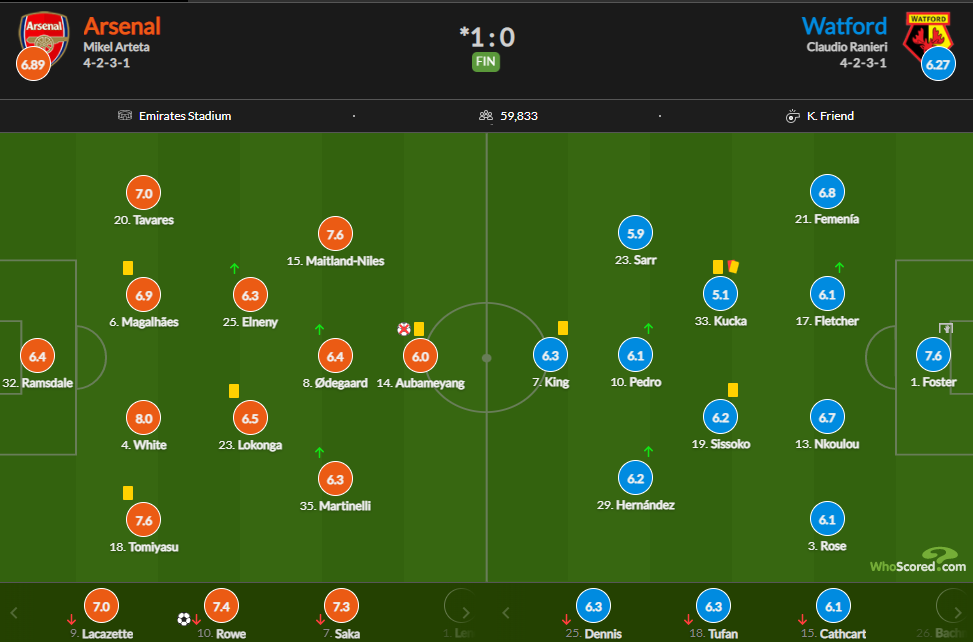Click the Watford club crest

[928, 36]
